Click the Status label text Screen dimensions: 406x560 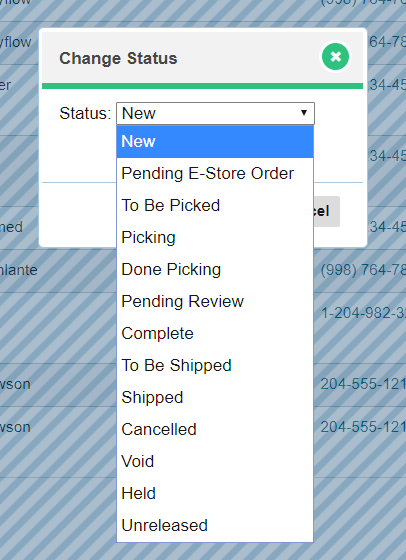(x=85, y=114)
